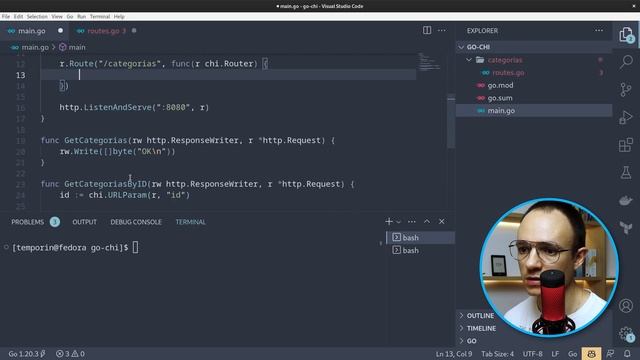Open the Search view icon
This screenshot has height=360, width=640.
(x=626, y=62)
